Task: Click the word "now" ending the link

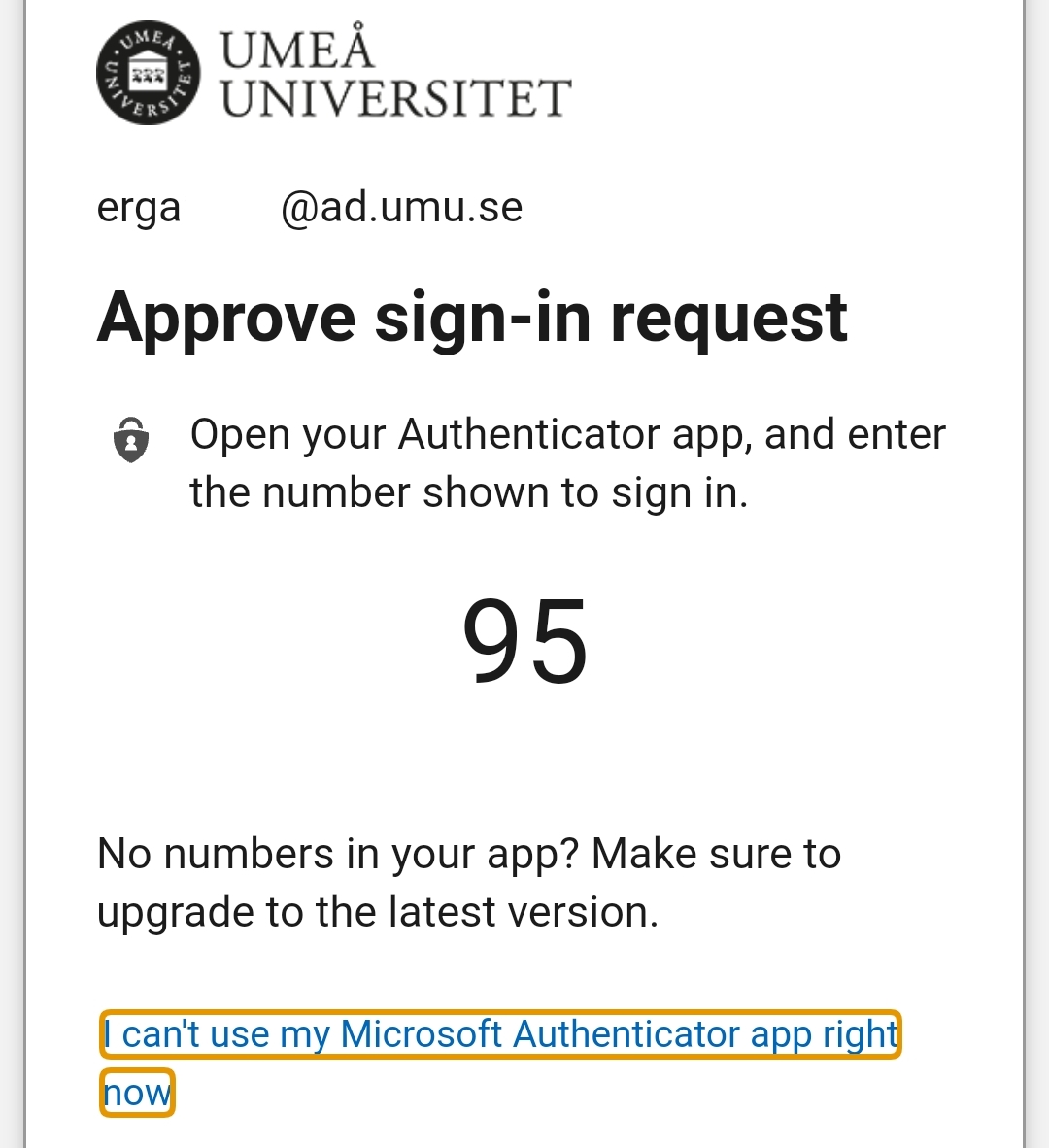Action: (138, 1093)
